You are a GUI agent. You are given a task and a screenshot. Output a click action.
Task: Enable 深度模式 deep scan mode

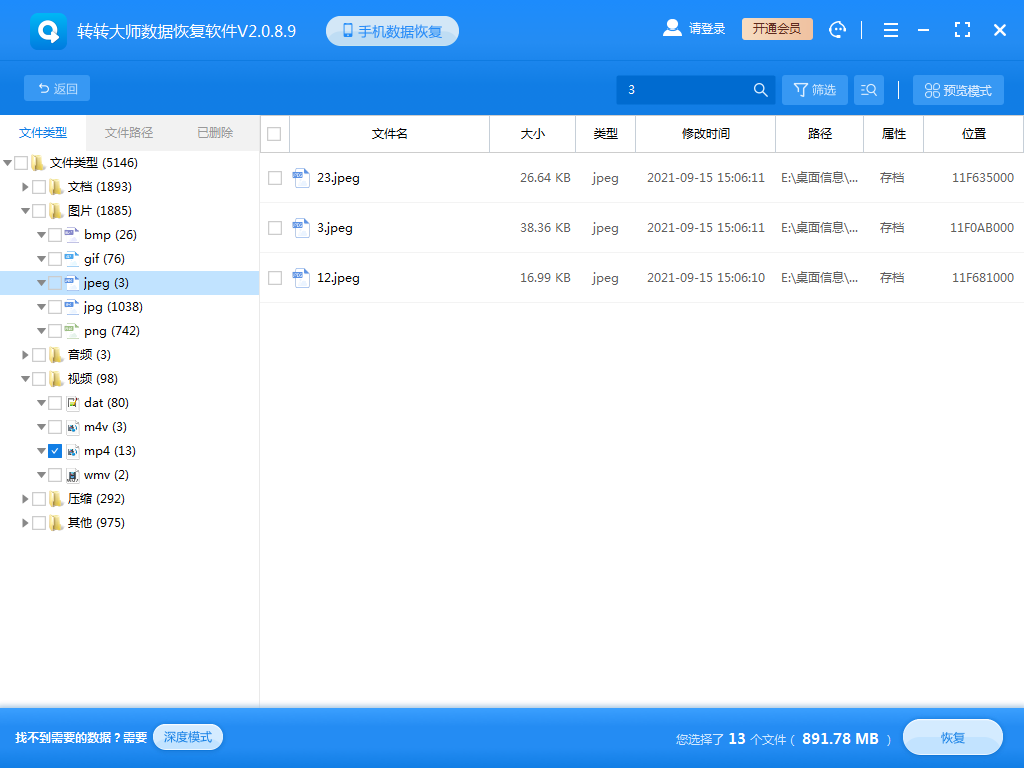(x=187, y=737)
